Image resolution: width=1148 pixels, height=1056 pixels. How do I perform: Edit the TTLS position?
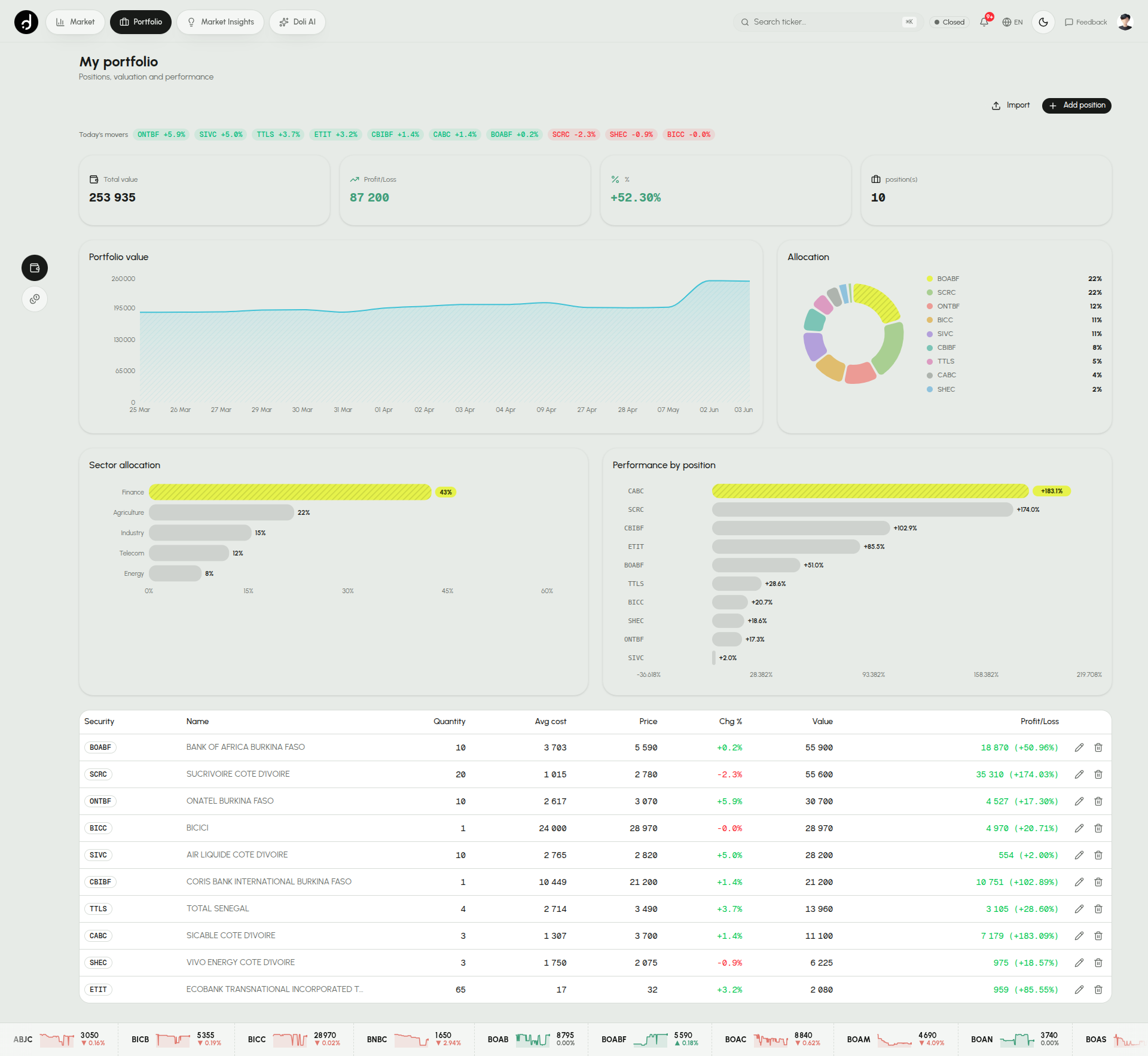tap(1079, 909)
